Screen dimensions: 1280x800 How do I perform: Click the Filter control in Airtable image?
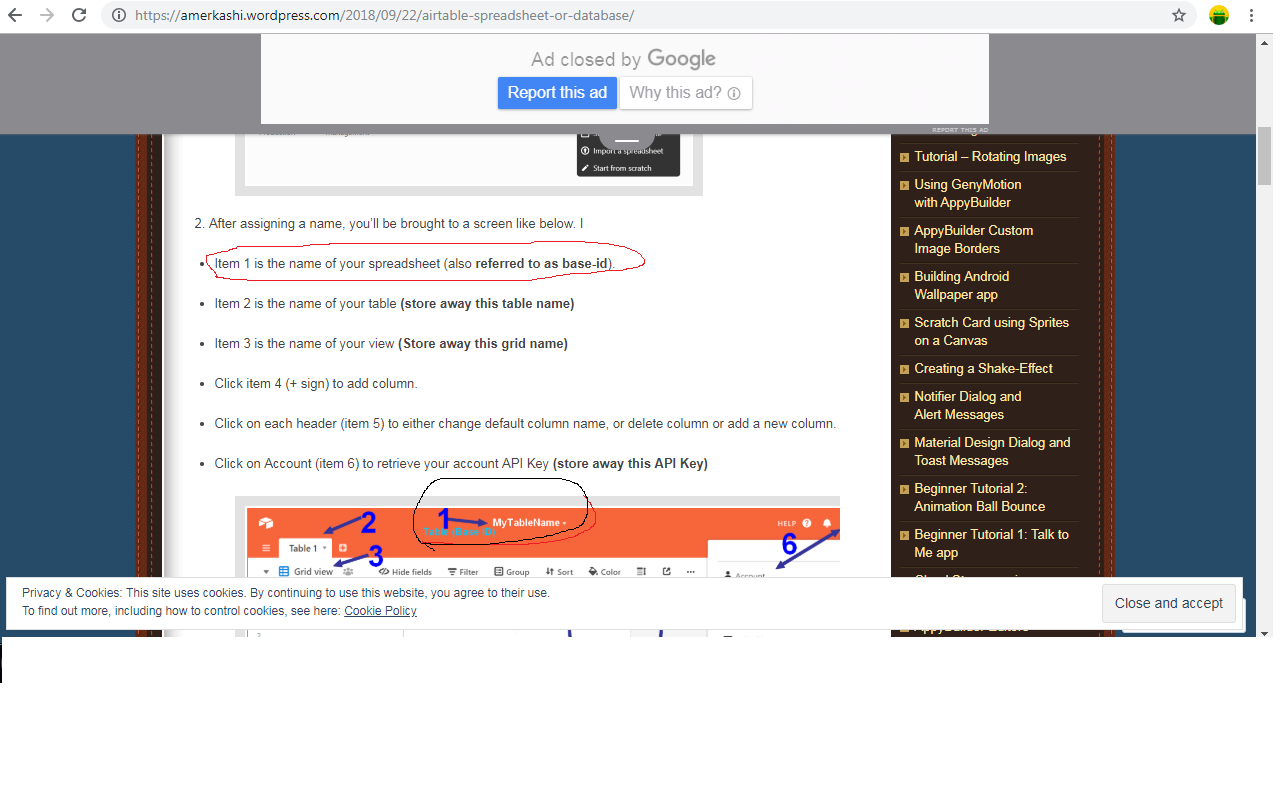(x=463, y=572)
